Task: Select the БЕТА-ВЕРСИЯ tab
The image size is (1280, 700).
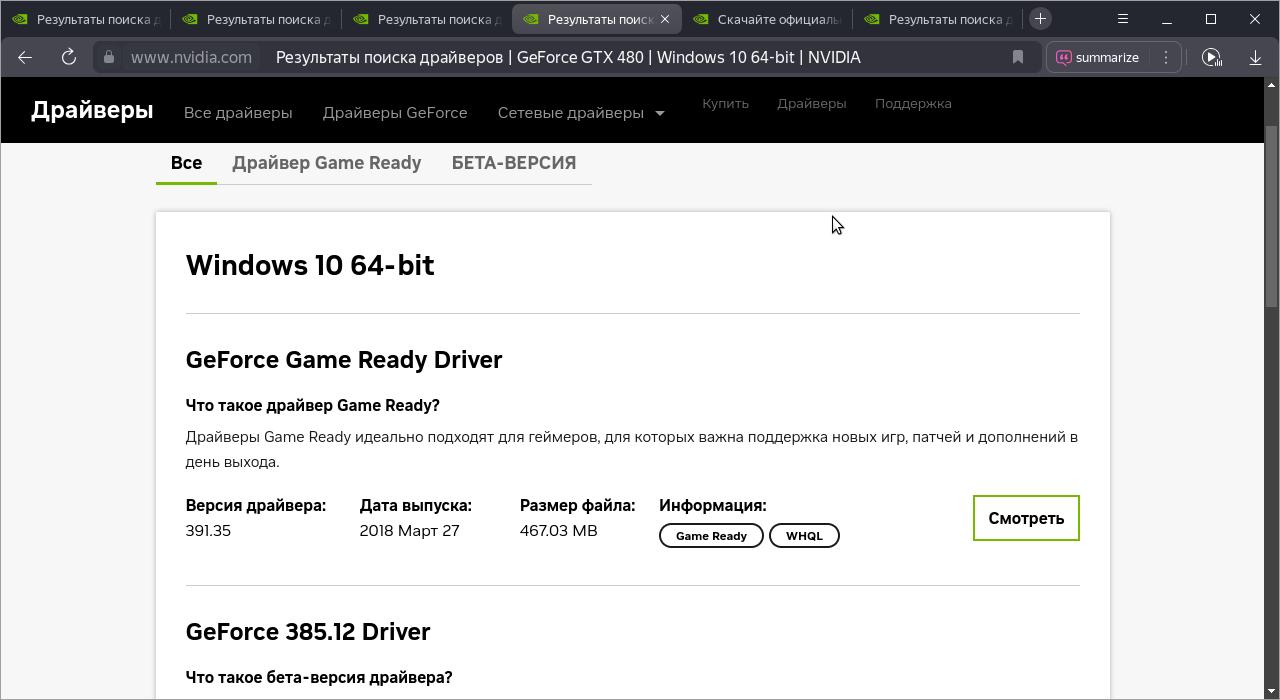Action: click(513, 163)
